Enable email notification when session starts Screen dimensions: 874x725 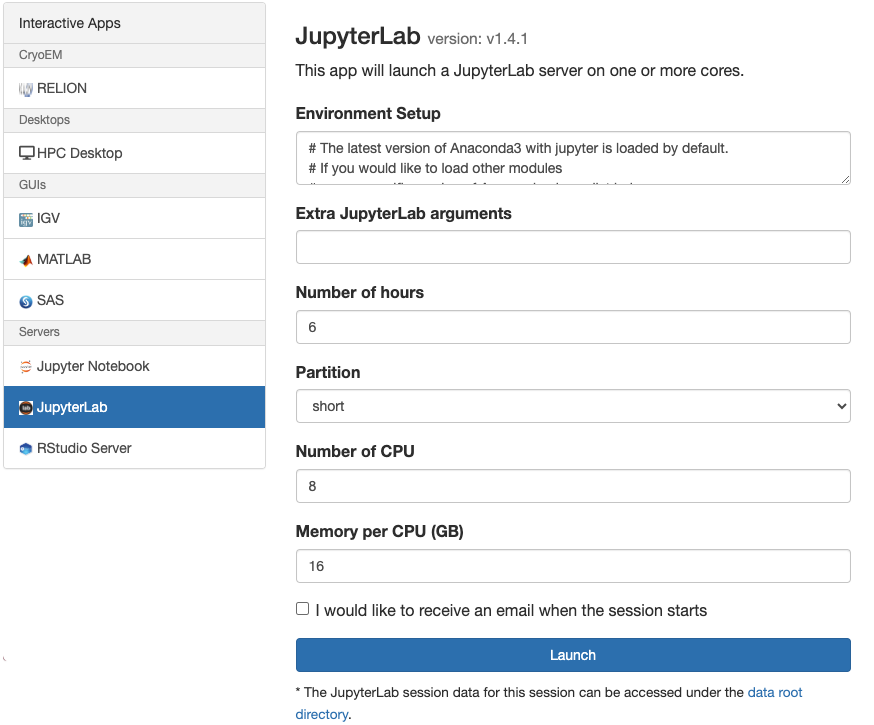point(303,609)
